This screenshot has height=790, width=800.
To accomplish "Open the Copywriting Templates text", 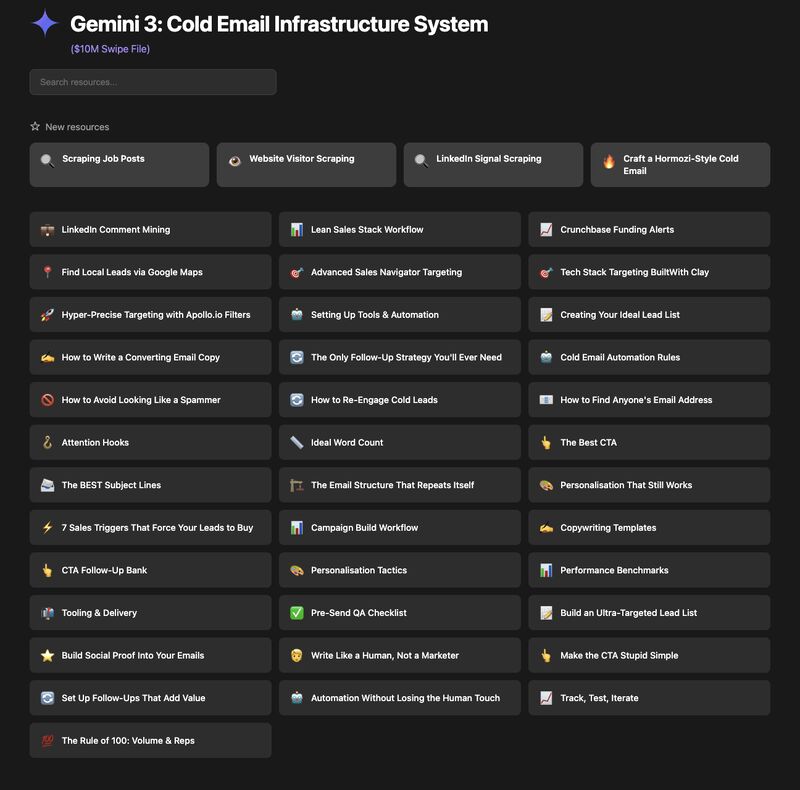I will click(608, 528).
